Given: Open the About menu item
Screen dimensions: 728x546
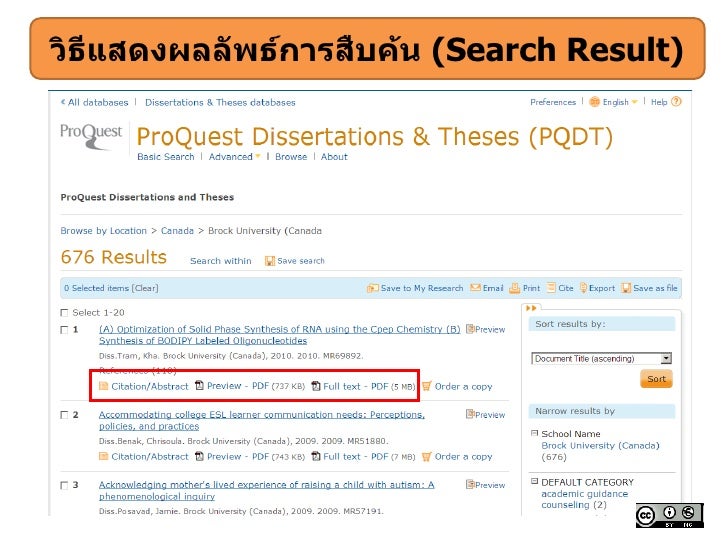Looking at the screenshot, I should (334, 157).
